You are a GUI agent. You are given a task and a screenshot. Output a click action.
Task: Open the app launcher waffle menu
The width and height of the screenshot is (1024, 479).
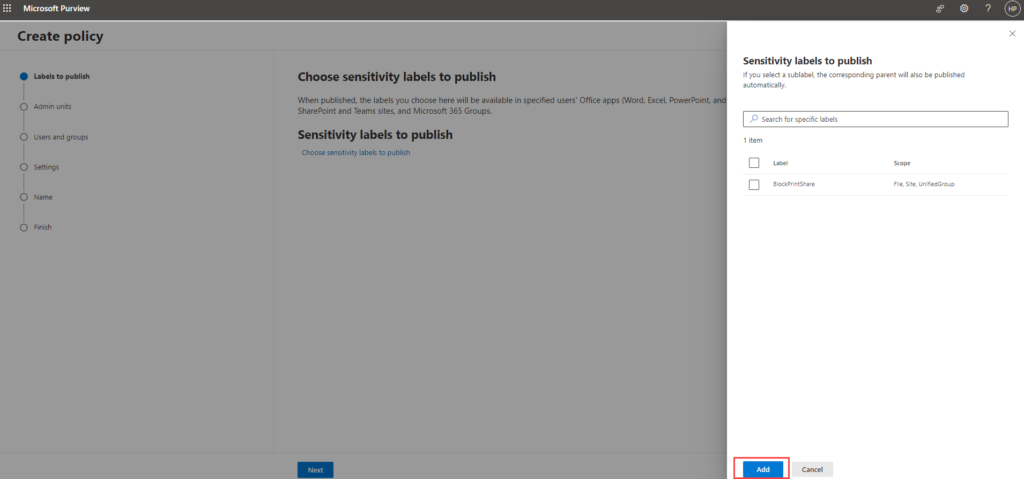8,8
